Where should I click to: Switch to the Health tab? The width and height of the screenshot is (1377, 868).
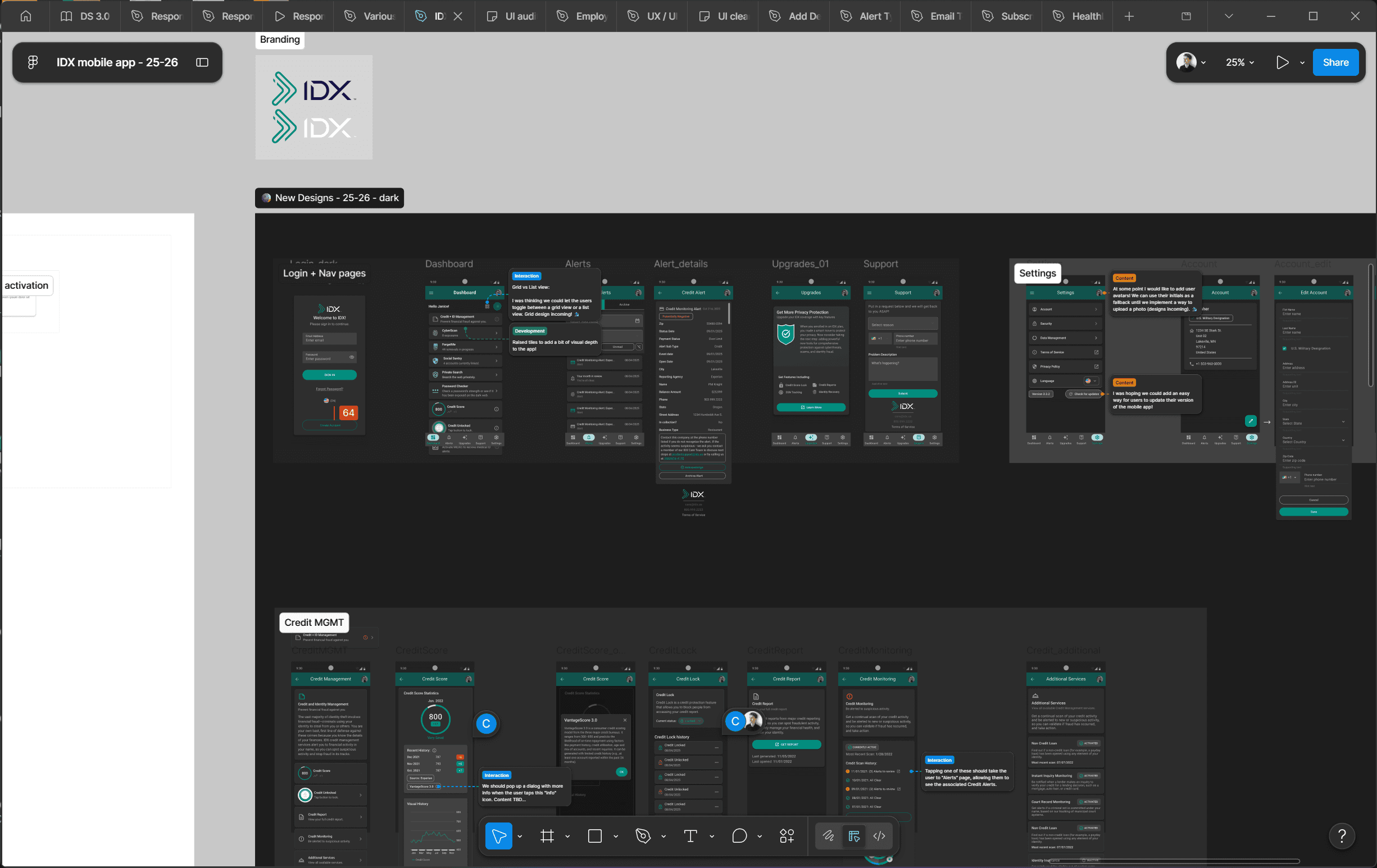1079,16
